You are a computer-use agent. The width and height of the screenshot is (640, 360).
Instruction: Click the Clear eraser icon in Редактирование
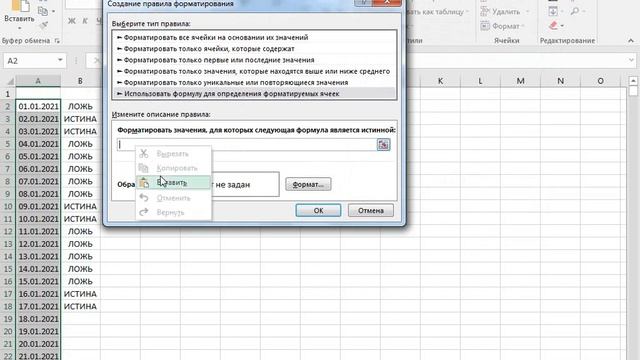pyautogui.click(x=553, y=26)
